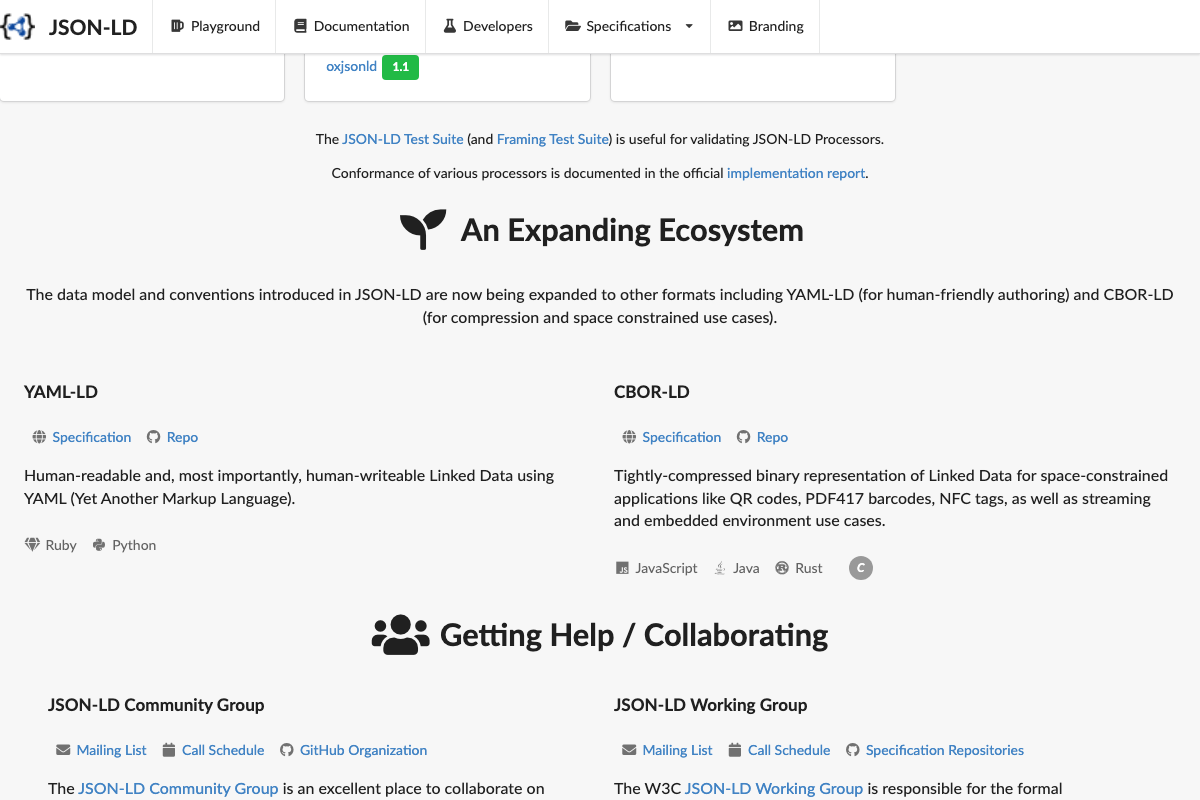Click the Developers flask icon

click(x=449, y=26)
